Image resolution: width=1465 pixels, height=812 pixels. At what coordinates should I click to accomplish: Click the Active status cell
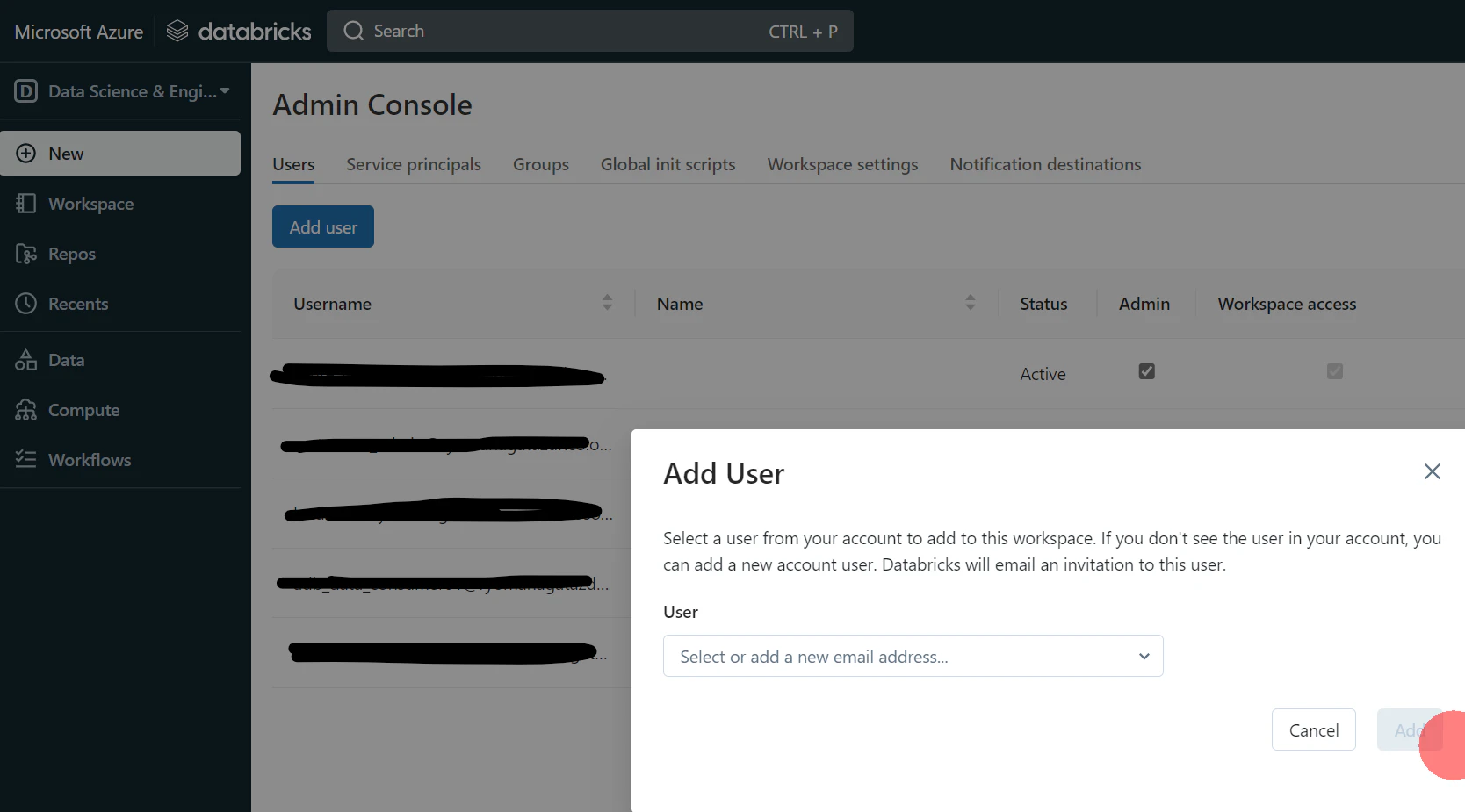pos(1043,374)
